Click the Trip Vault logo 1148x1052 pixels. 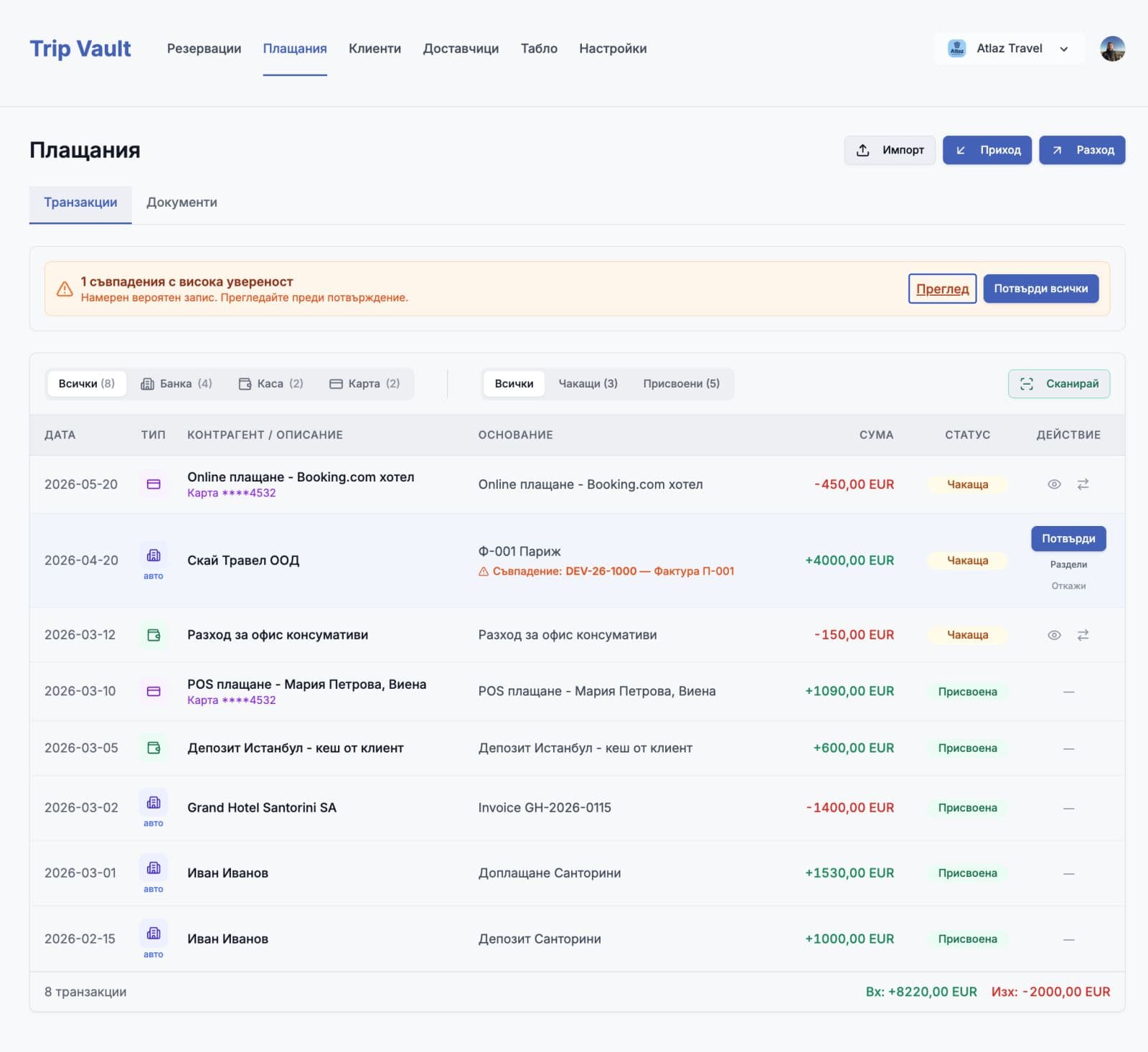point(80,48)
